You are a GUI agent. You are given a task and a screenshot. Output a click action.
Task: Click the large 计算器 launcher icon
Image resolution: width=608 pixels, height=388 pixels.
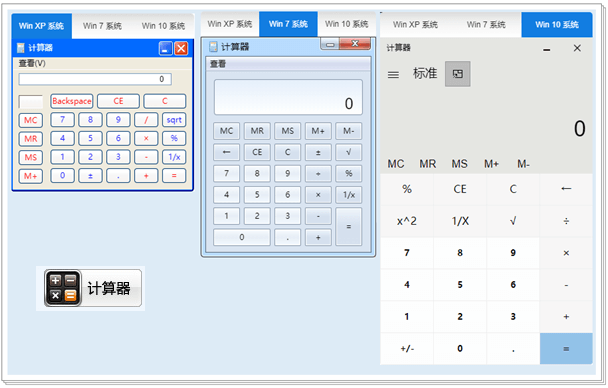point(93,288)
